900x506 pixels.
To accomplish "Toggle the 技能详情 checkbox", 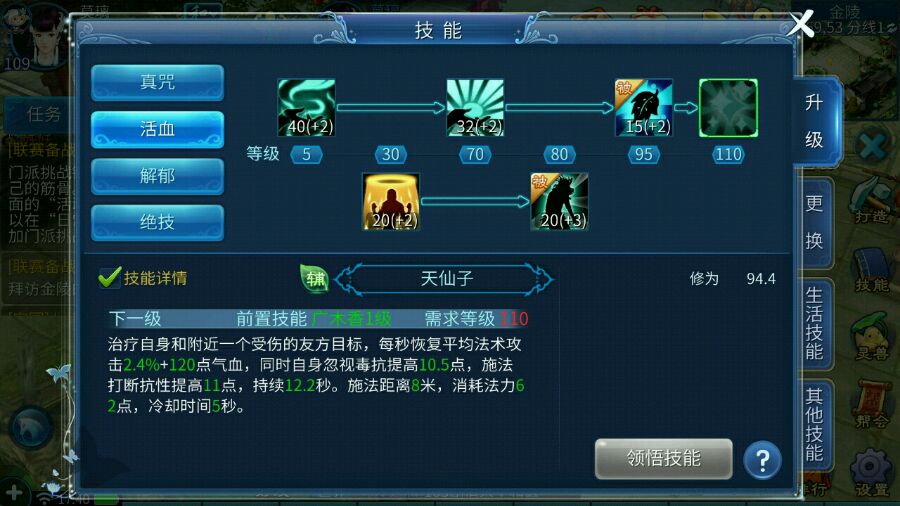I will 109,278.
